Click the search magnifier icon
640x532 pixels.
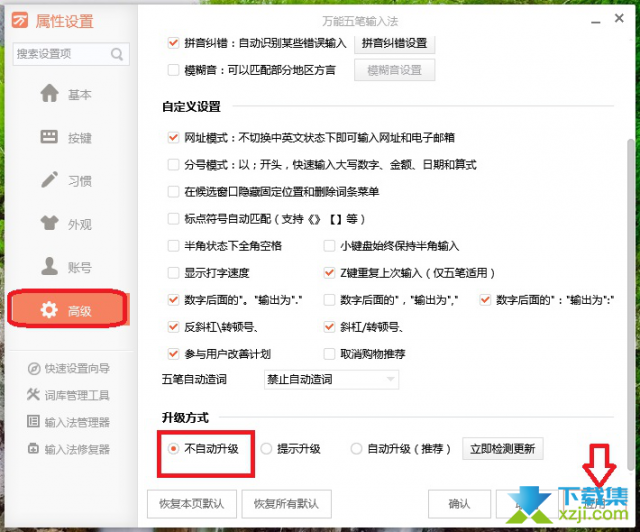point(117,54)
